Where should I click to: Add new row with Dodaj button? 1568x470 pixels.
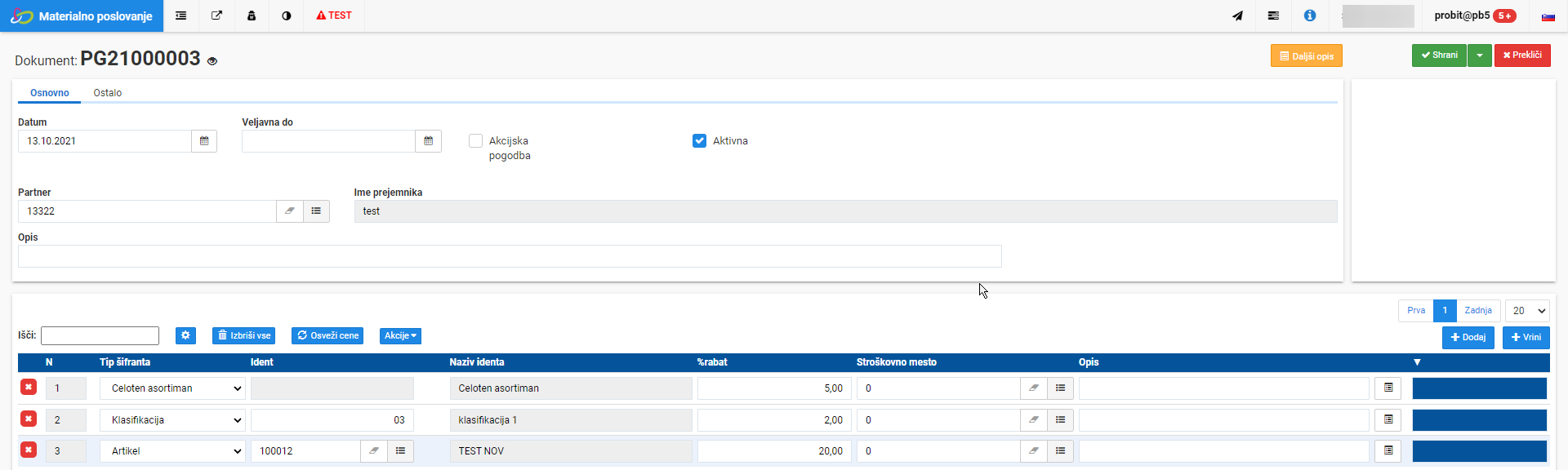1468,338
